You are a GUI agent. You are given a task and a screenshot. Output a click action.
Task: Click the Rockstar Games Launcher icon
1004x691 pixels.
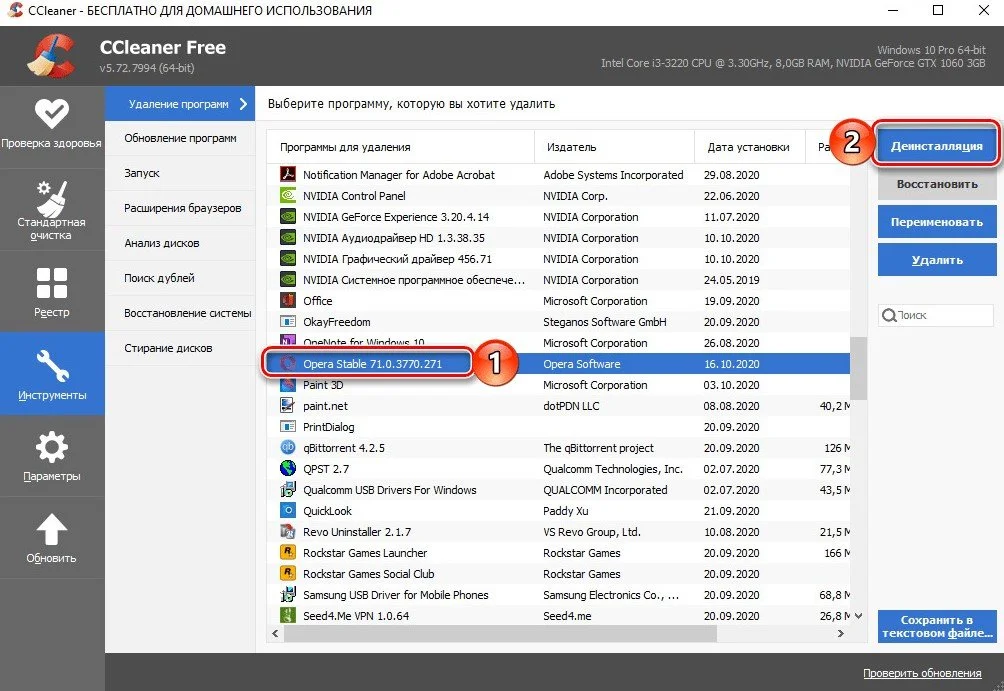[x=288, y=553]
